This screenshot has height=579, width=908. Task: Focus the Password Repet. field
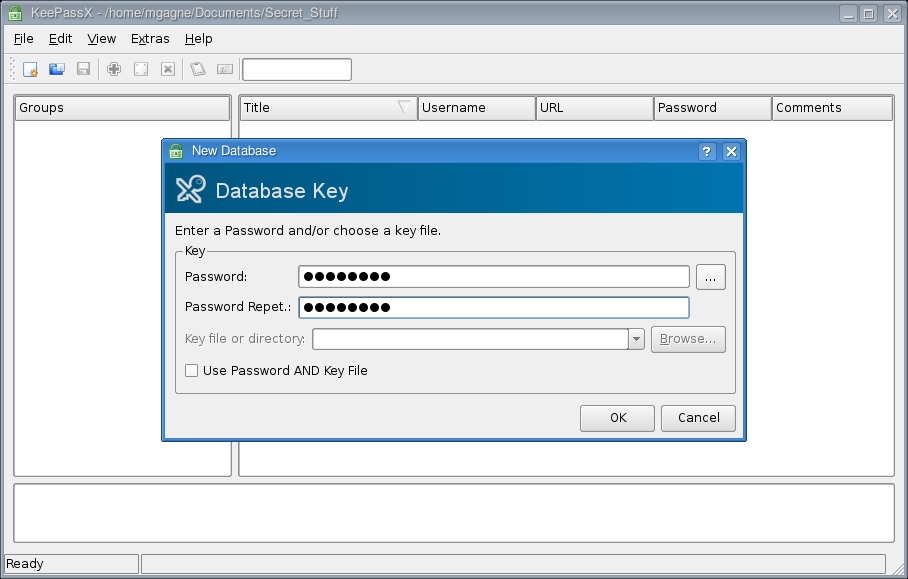[x=493, y=307]
